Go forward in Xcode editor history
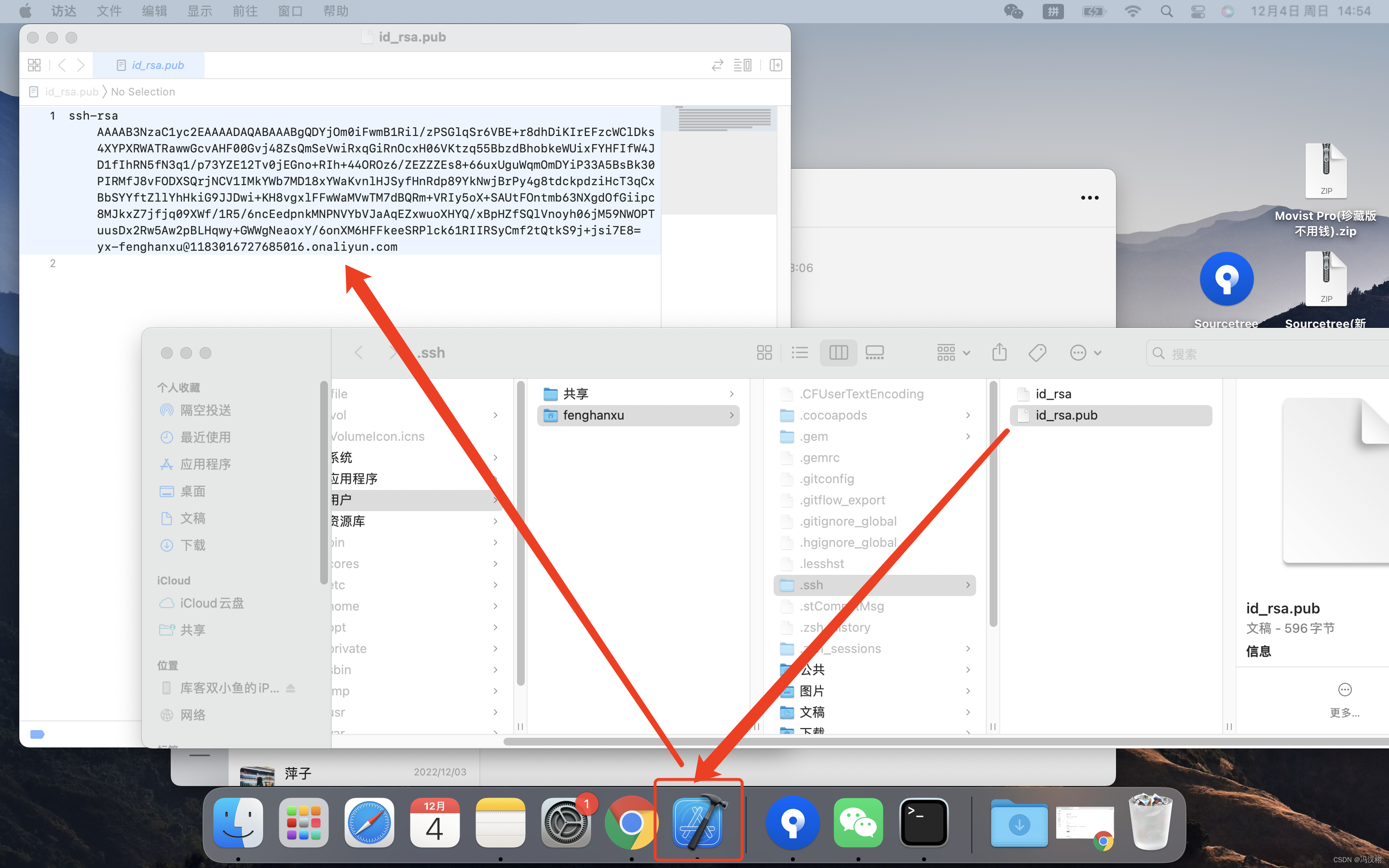The width and height of the screenshot is (1389, 868). pos(81,65)
